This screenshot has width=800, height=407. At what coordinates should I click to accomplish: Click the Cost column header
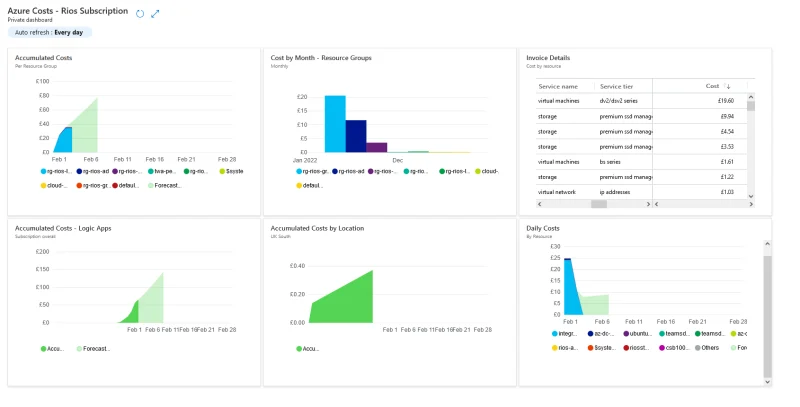click(x=712, y=86)
